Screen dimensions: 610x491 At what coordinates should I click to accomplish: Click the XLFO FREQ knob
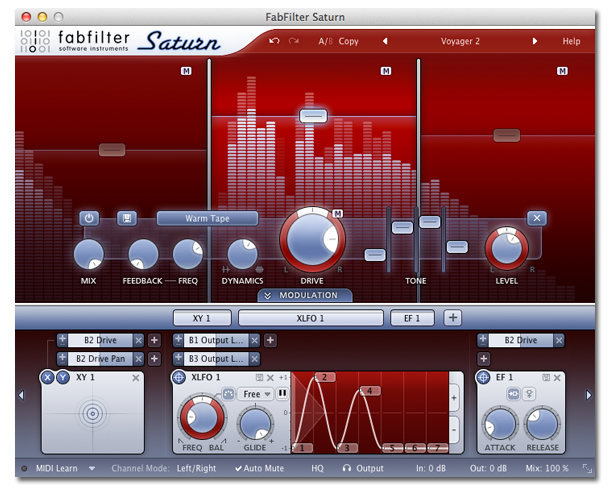(x=202, y=418)
